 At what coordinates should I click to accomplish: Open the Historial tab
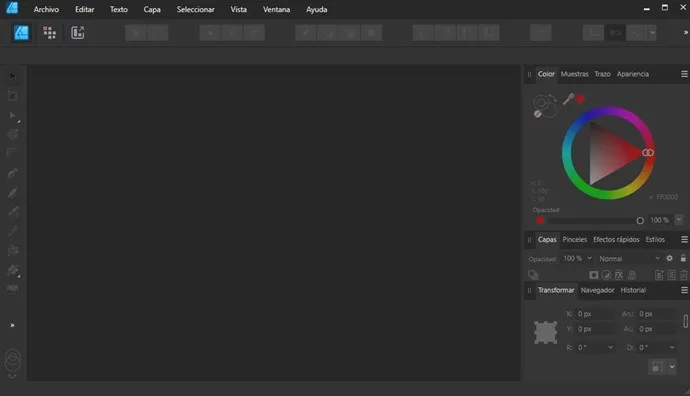[x=633, y=290]
